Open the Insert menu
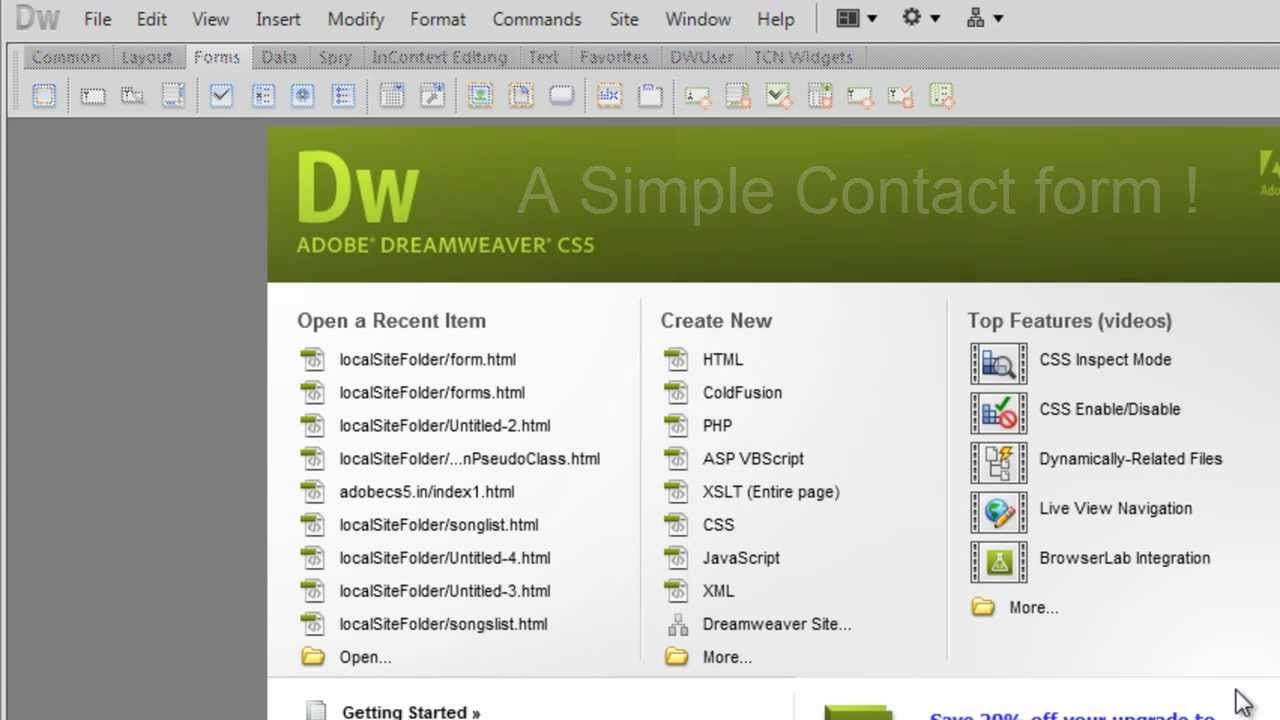The image size is (1280, 720). click(278, 19)
